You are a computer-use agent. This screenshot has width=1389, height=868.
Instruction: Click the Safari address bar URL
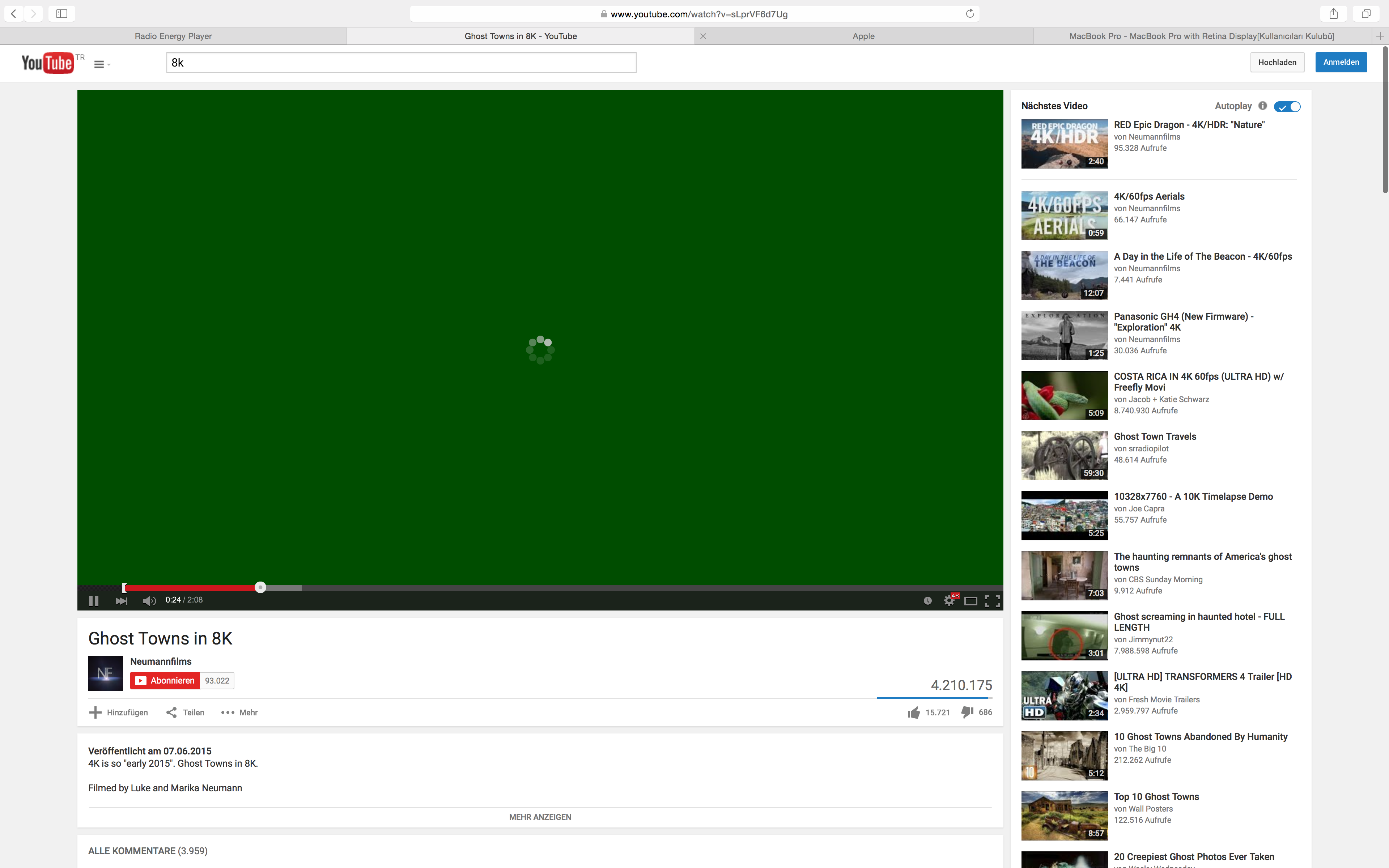coord(698,14)
